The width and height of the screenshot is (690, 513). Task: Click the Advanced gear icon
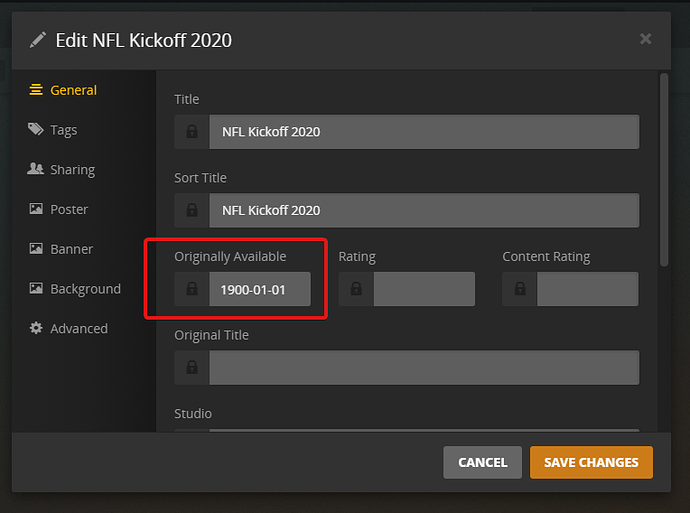click(x=36, y=328)
